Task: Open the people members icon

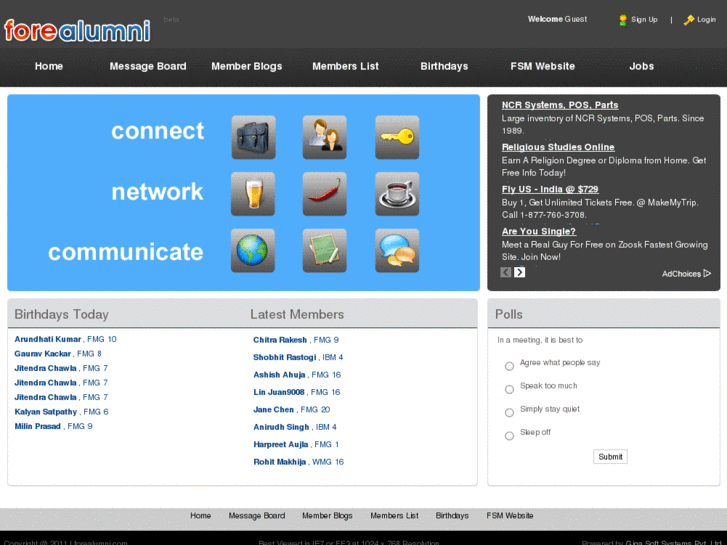Action: (325, 137)
